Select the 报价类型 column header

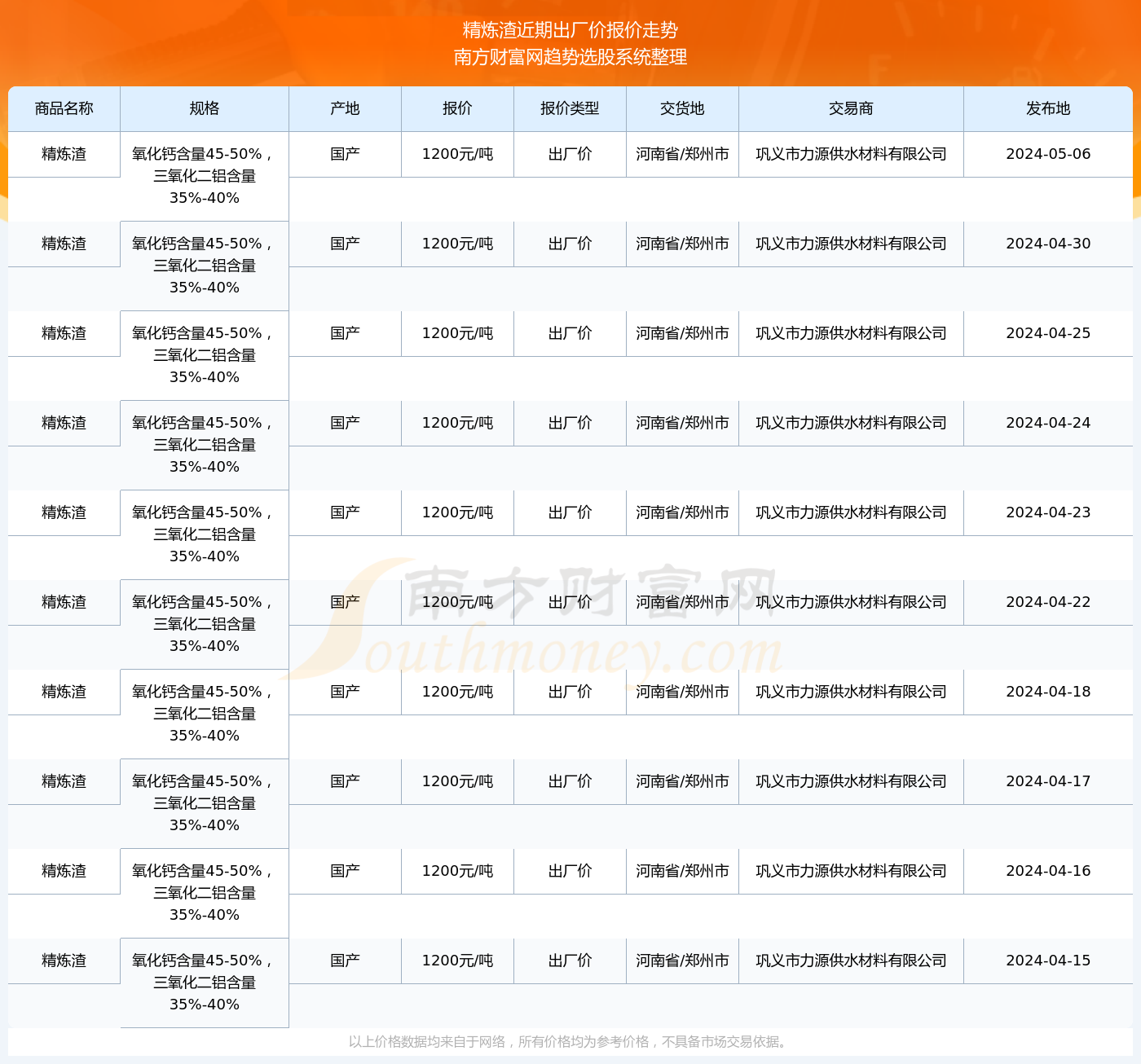[x=570, y=108]
